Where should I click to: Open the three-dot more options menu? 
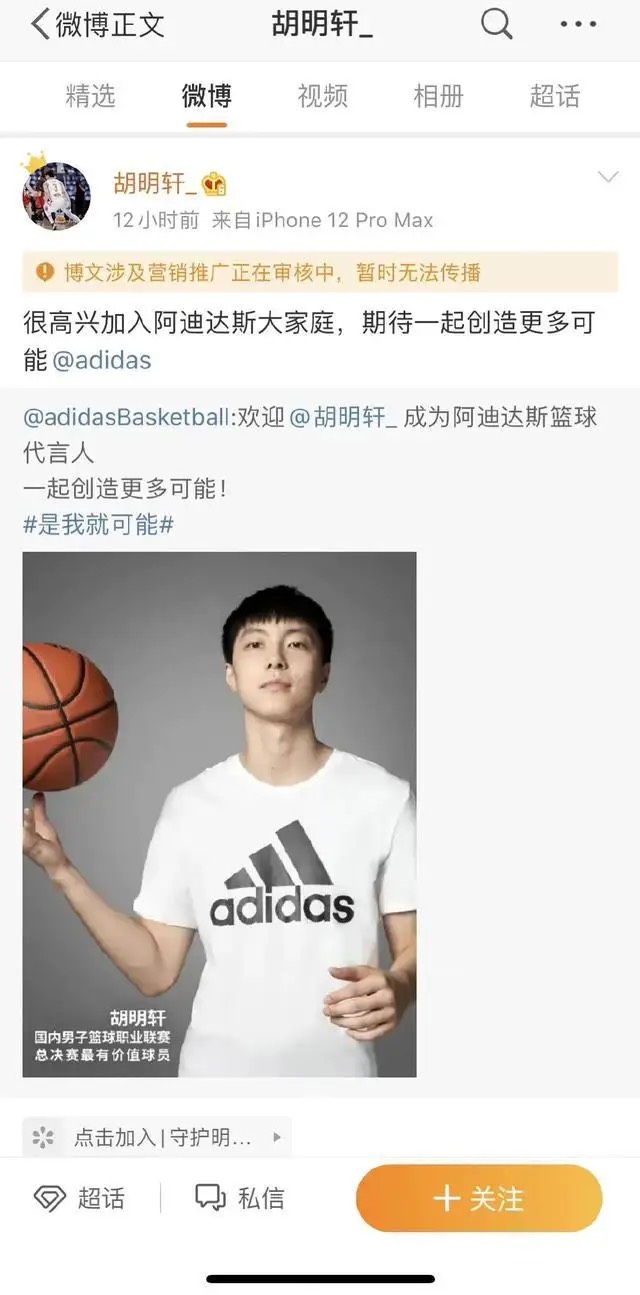578,24
